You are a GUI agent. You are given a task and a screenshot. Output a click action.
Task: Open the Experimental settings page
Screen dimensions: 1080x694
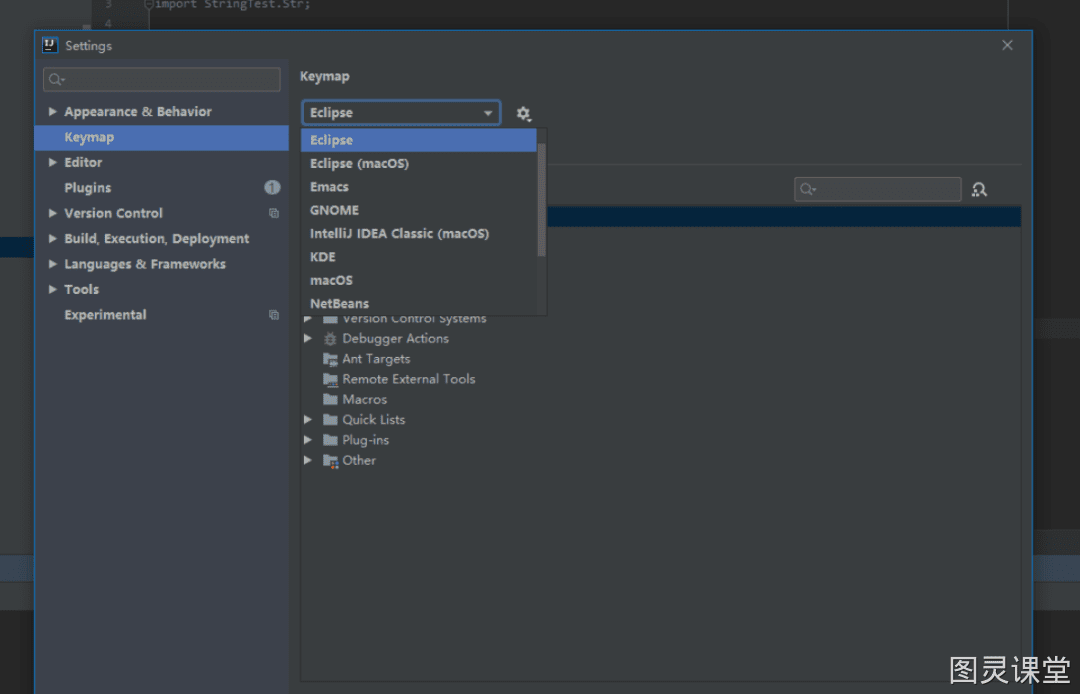click(x=162, y=315)
